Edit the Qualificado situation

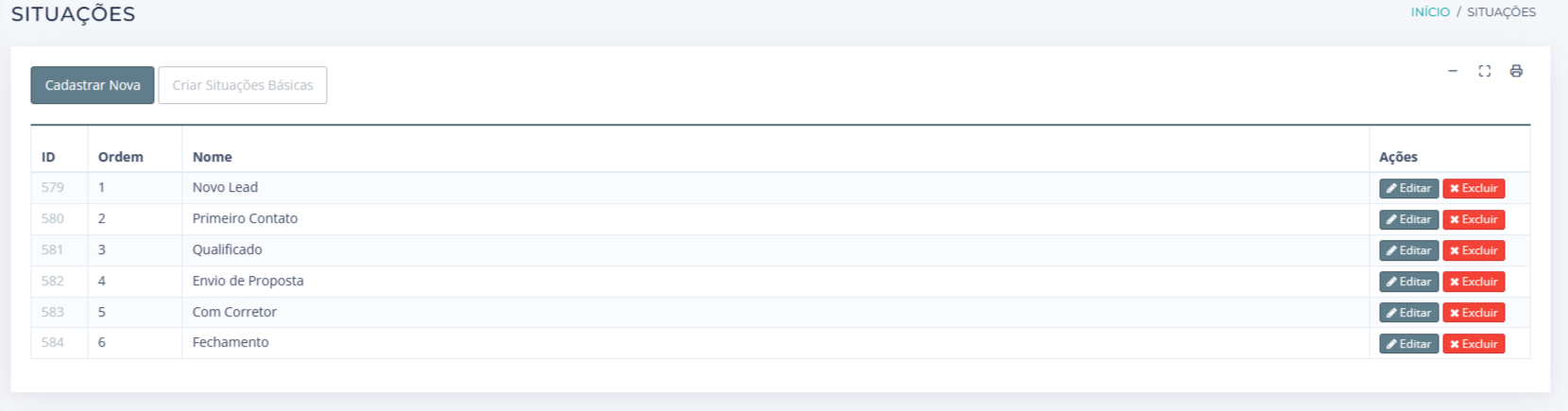tap(1408, 250)
